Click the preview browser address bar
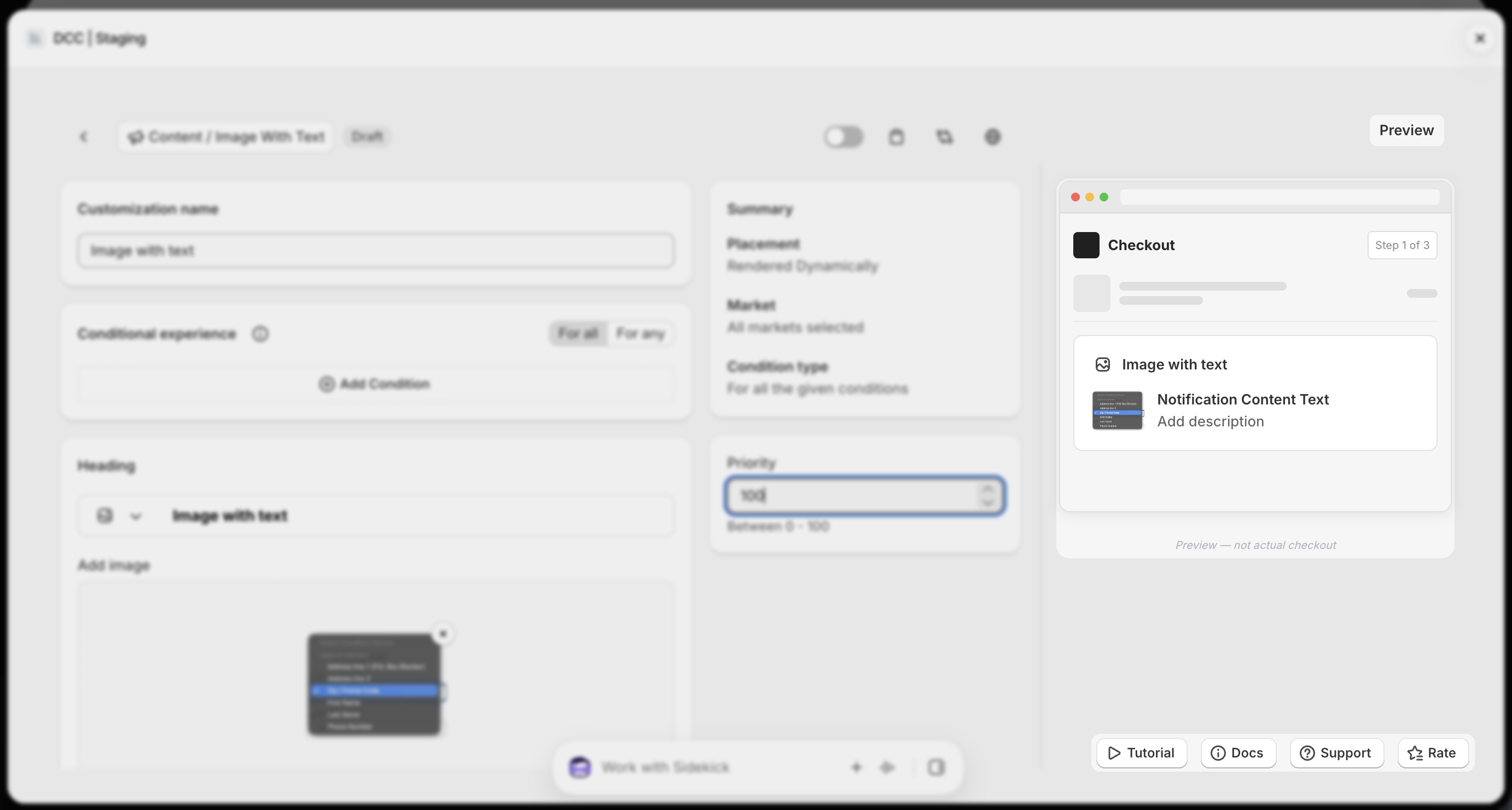The width and height of the screenshot is (1512, 810). [1280, 197]
